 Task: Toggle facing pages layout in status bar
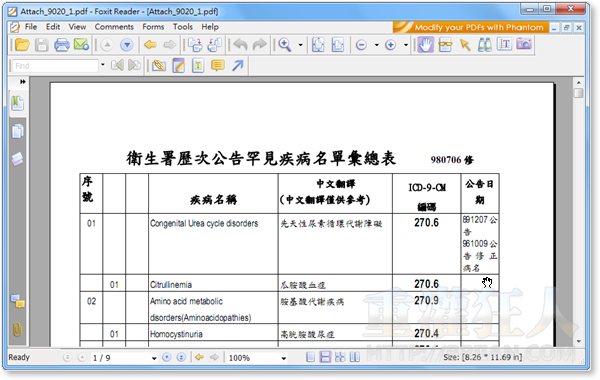pos(355,357)
